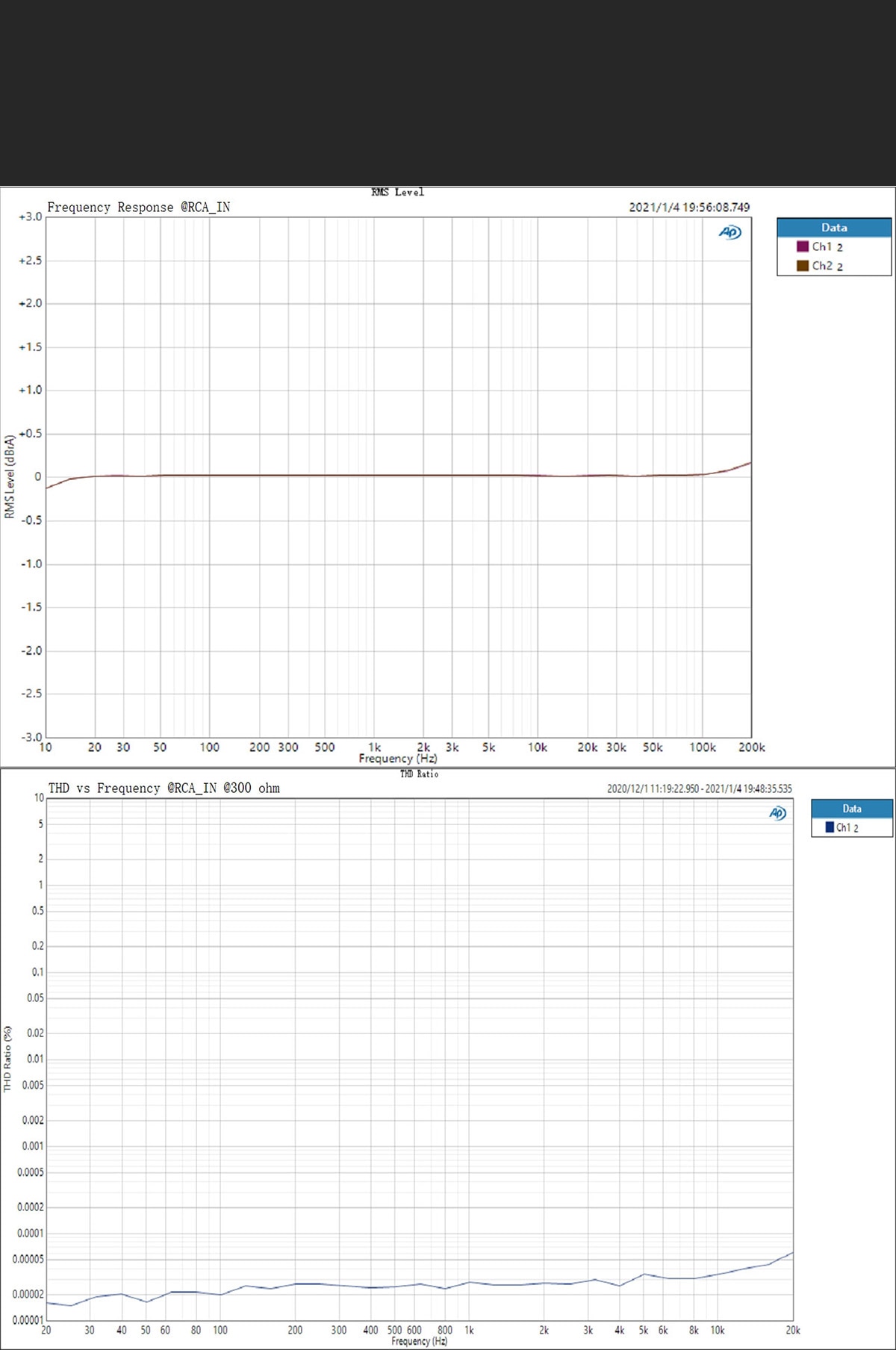Screen dimensions: 896x1350
Task: Select the "Frequency Response @RCA_IN" graph title
Action: point(139,208)
